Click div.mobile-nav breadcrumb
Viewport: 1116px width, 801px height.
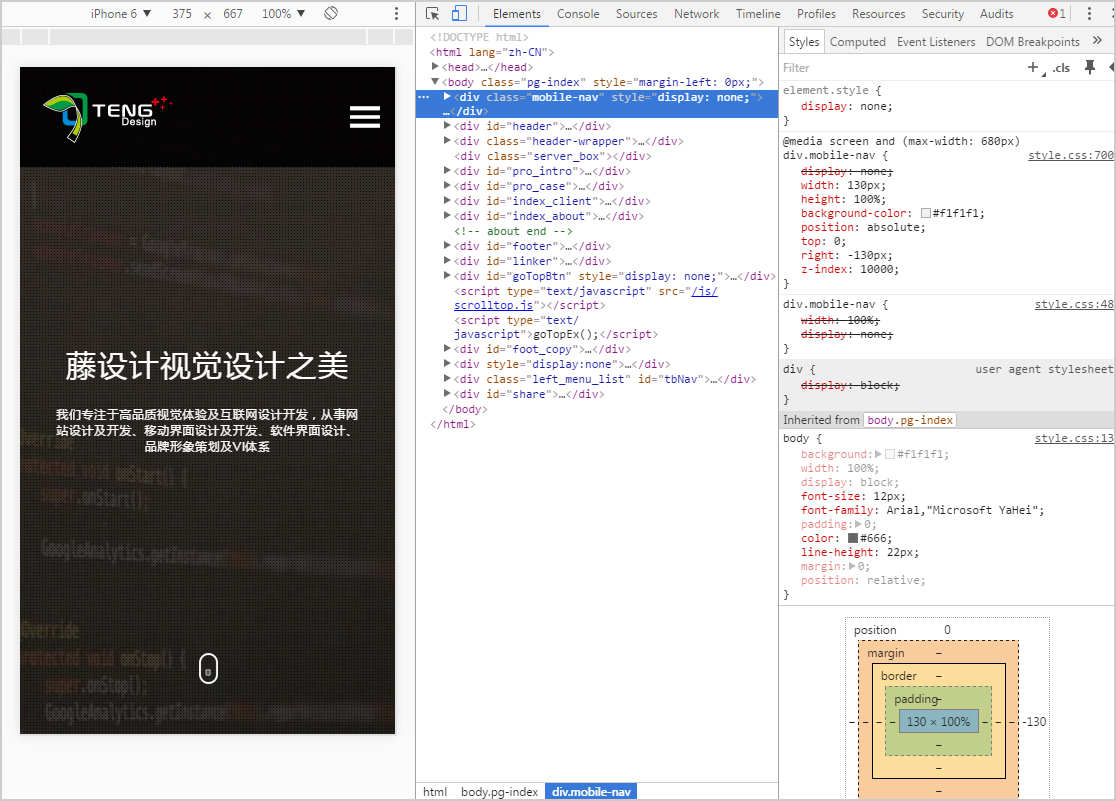point(591,792)
